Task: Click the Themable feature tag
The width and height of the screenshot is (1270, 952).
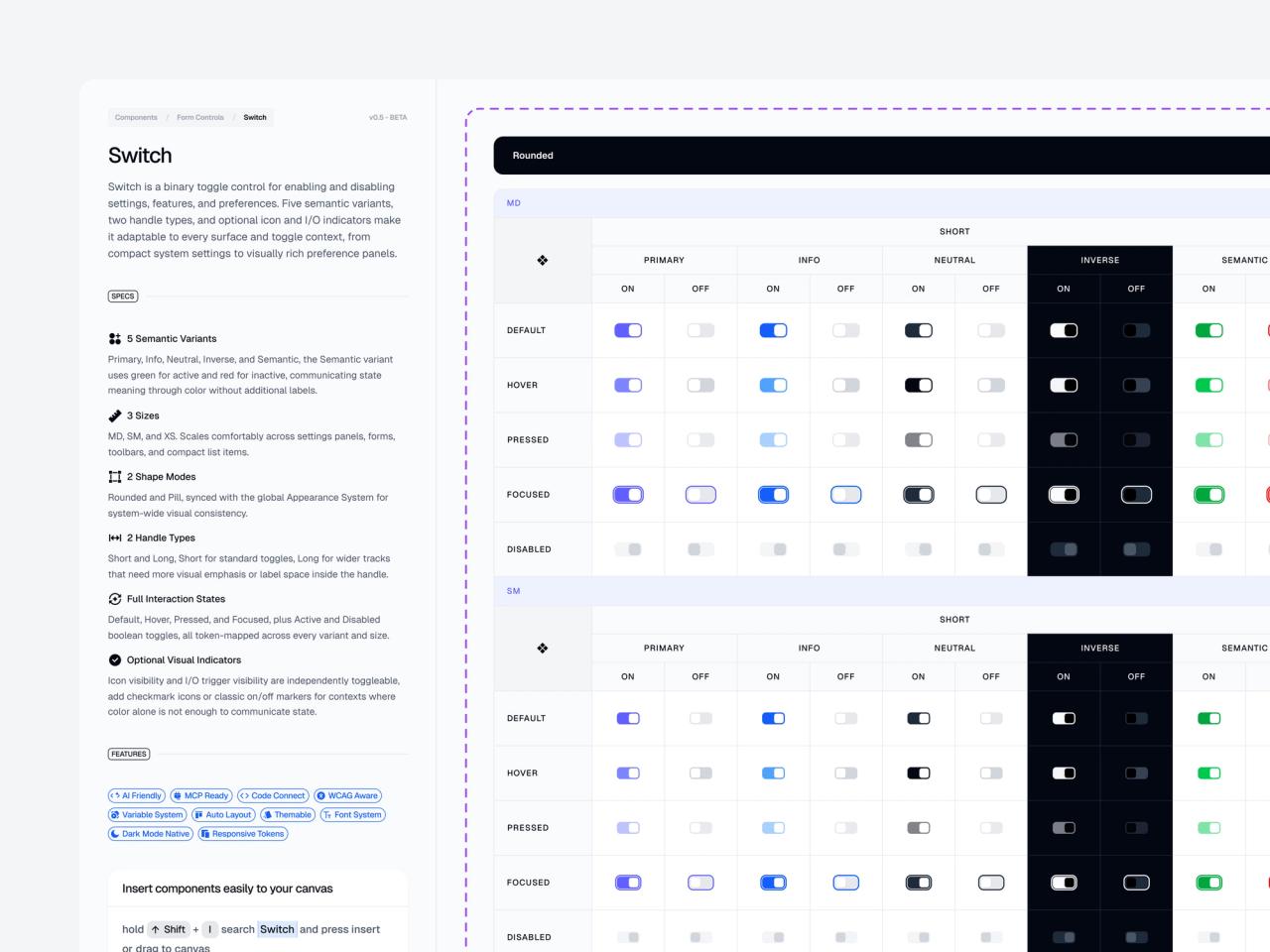Action: (x=288, y=815)
